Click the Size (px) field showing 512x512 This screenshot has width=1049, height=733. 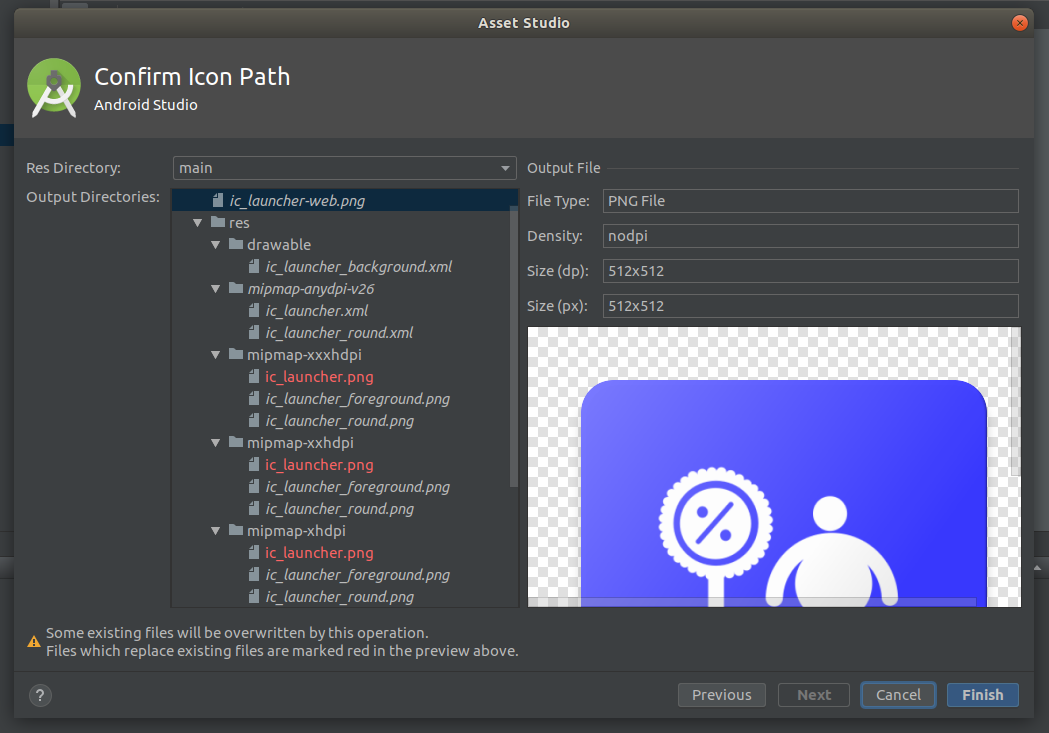point(808,305)
